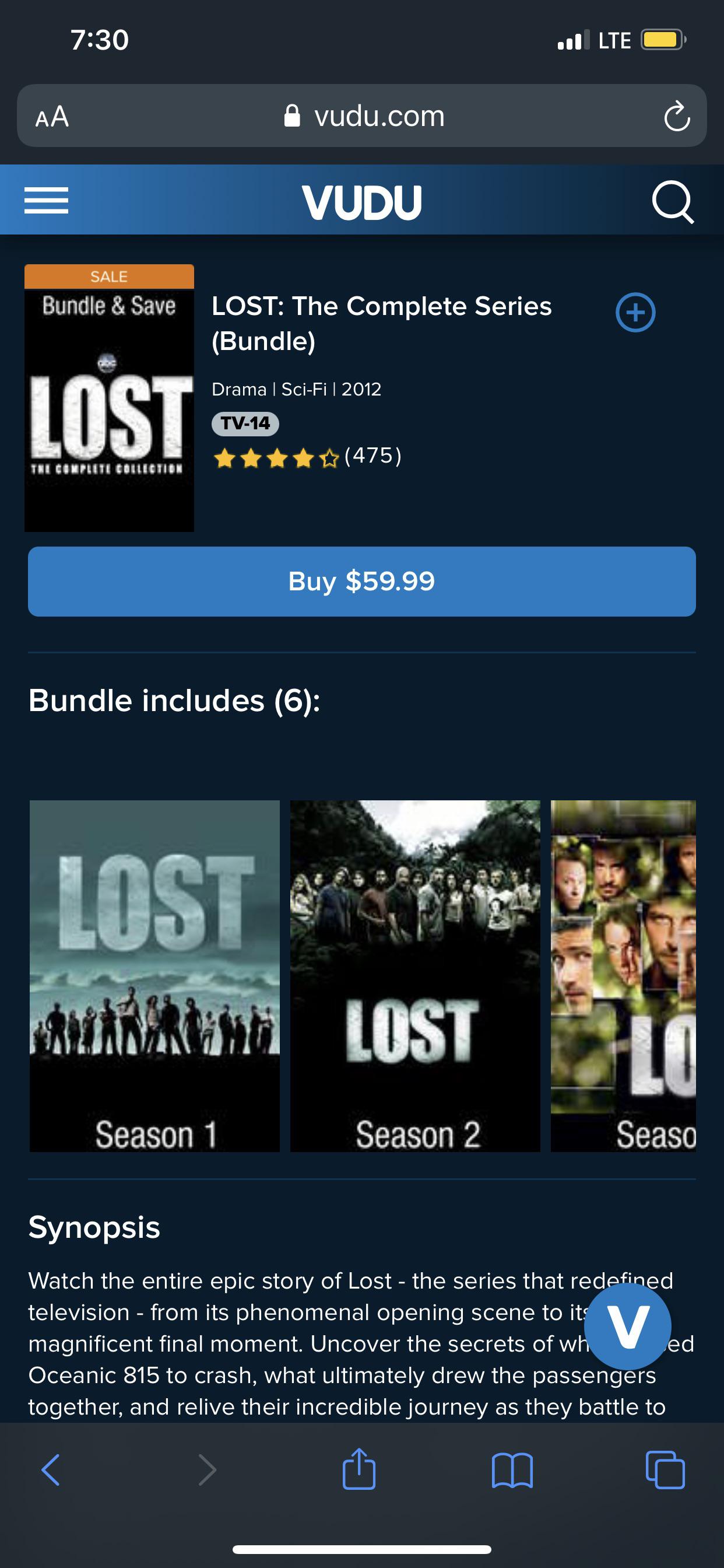This screenshot has width=724, height=1568.
Task: Open the Vudu hamburger menu
Action: coord(46,200)
